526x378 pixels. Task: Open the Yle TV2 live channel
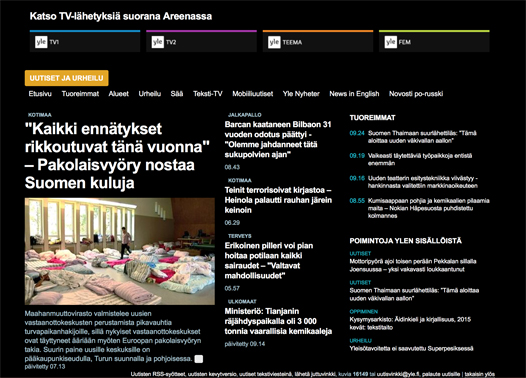[x=201, y=41]
